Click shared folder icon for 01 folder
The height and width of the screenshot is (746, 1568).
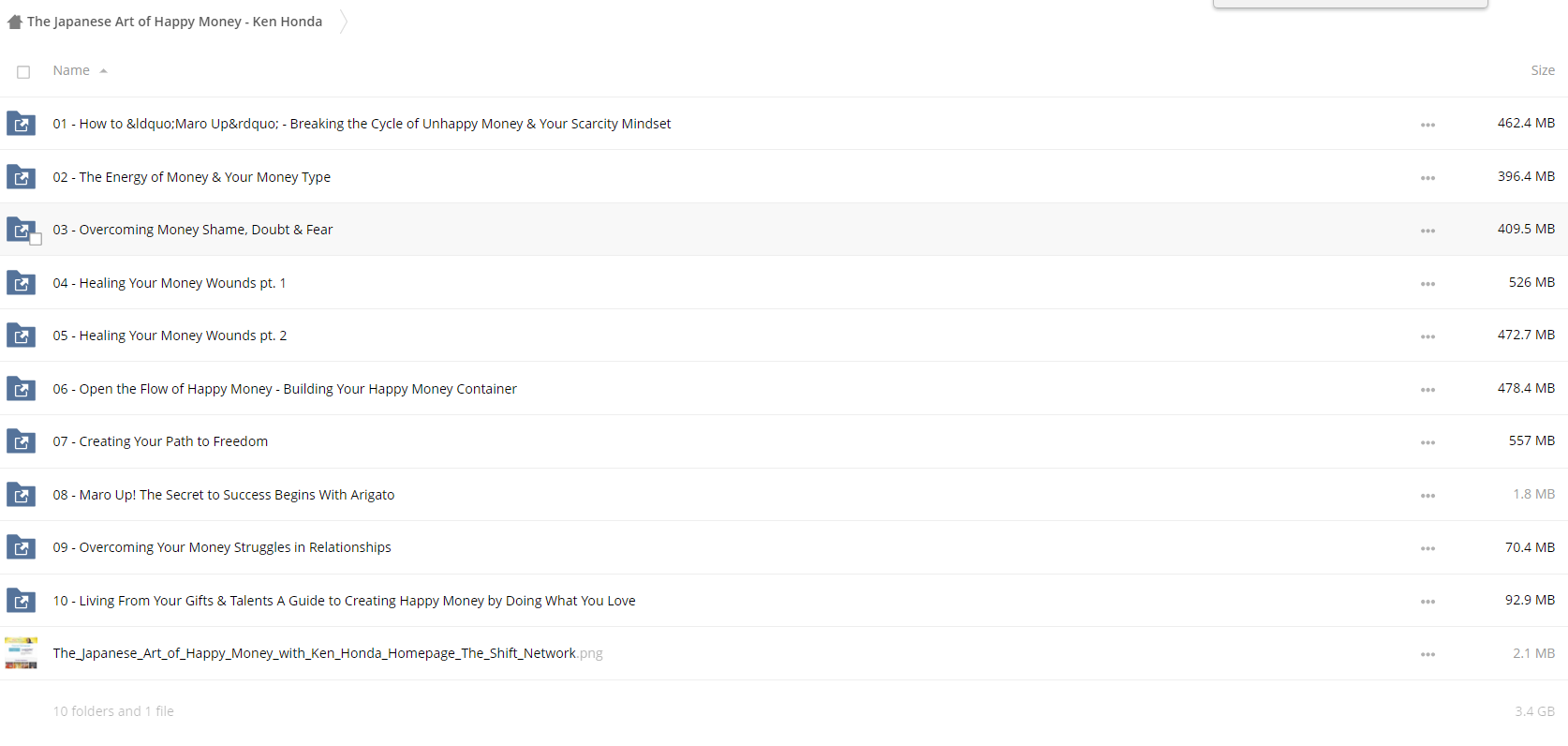pyautogui.click(x=21, y=124)
